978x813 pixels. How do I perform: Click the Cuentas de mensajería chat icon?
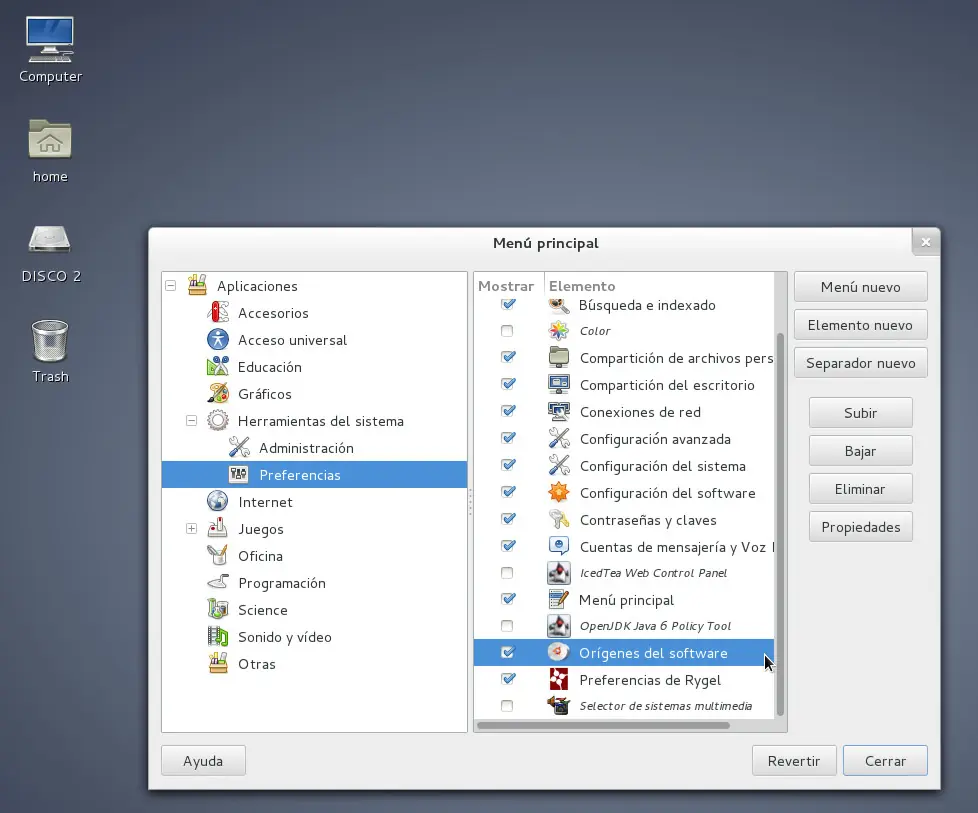click(558, 547)
